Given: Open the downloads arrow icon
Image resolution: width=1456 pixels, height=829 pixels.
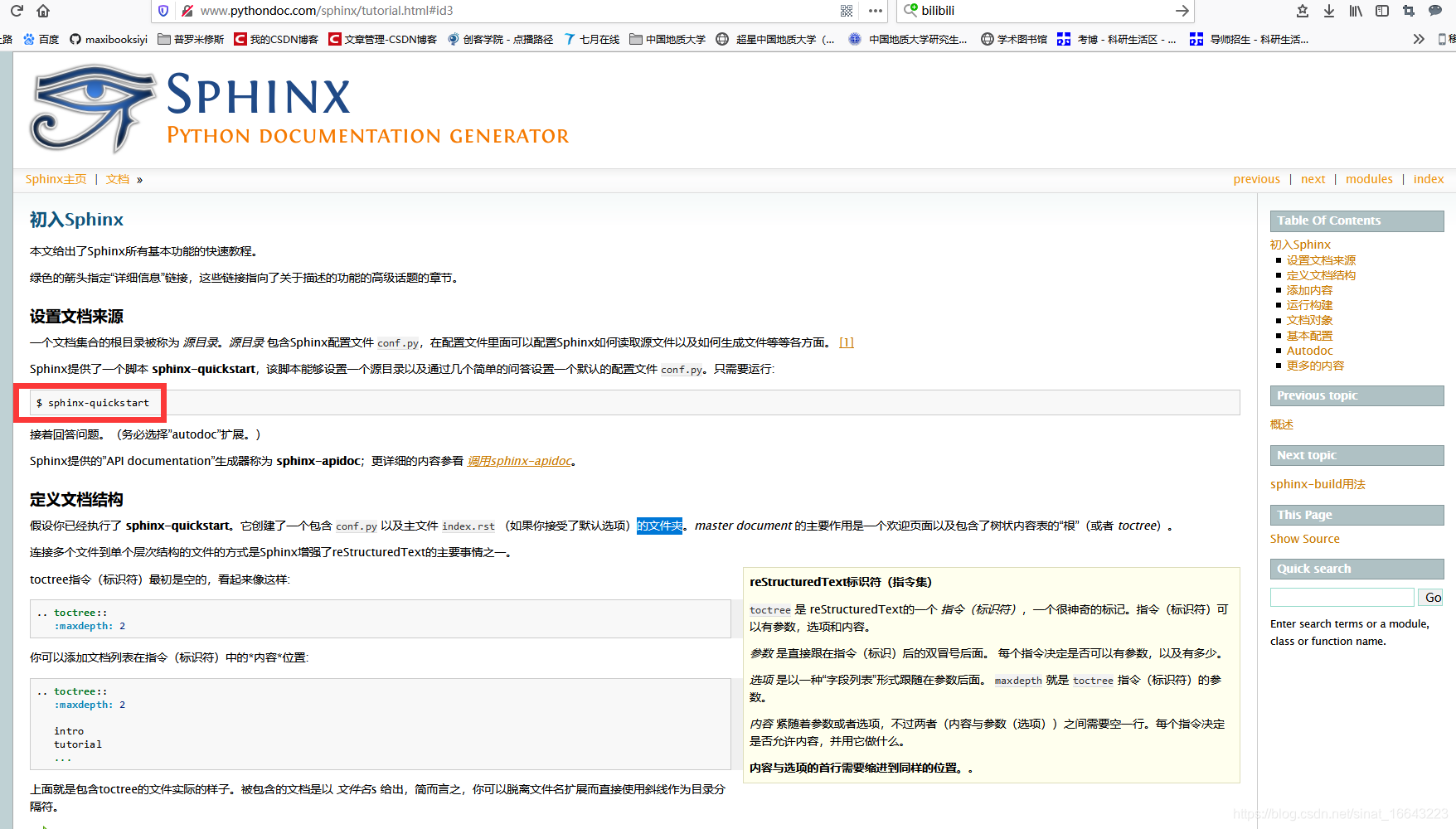Looking at the screenshot, I should click(x=1329, y=11).
